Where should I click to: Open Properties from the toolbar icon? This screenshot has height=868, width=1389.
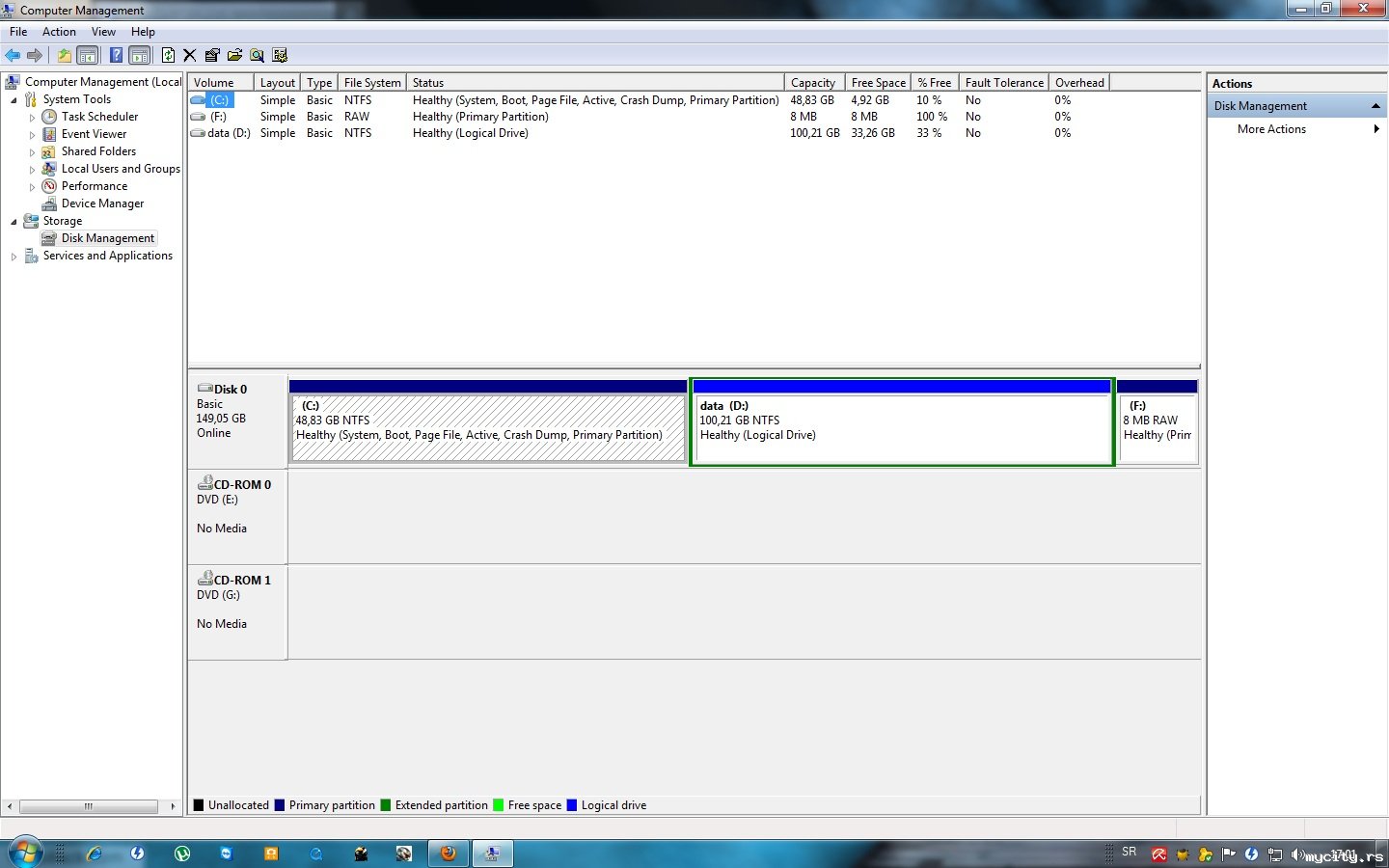(x=212, y=55)
